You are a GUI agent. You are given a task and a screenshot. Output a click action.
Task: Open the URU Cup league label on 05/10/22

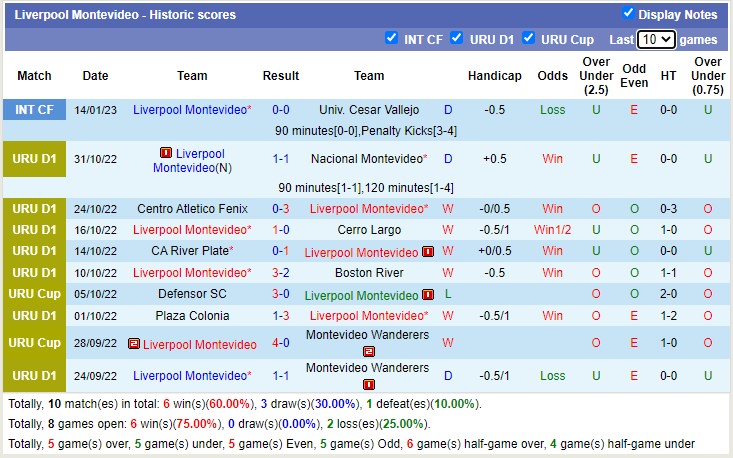34,294
